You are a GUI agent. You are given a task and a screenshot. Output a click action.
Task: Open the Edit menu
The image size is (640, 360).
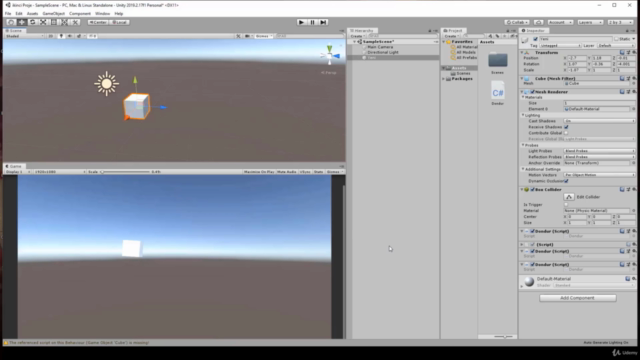[x=19, y=13]
